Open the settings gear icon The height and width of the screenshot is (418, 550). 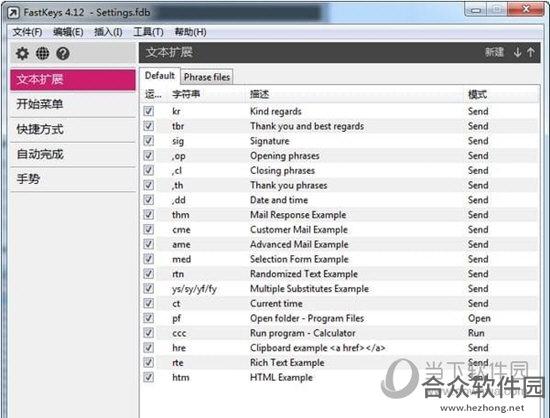coord(22,53)
